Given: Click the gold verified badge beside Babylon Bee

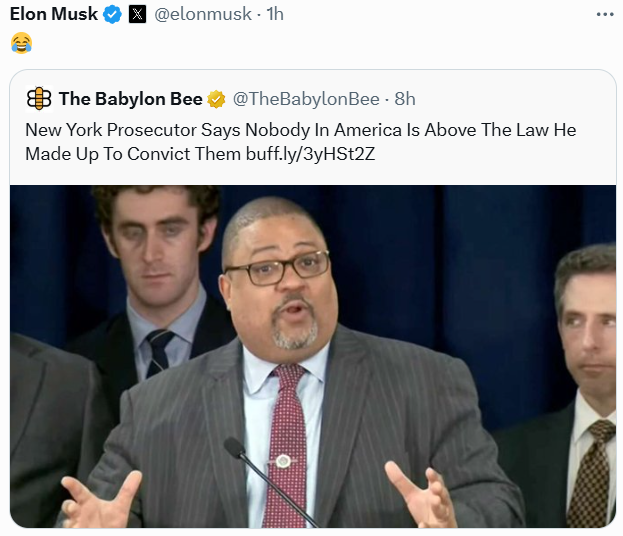Looking at the screenshot, I should click(x=216, y=99).
